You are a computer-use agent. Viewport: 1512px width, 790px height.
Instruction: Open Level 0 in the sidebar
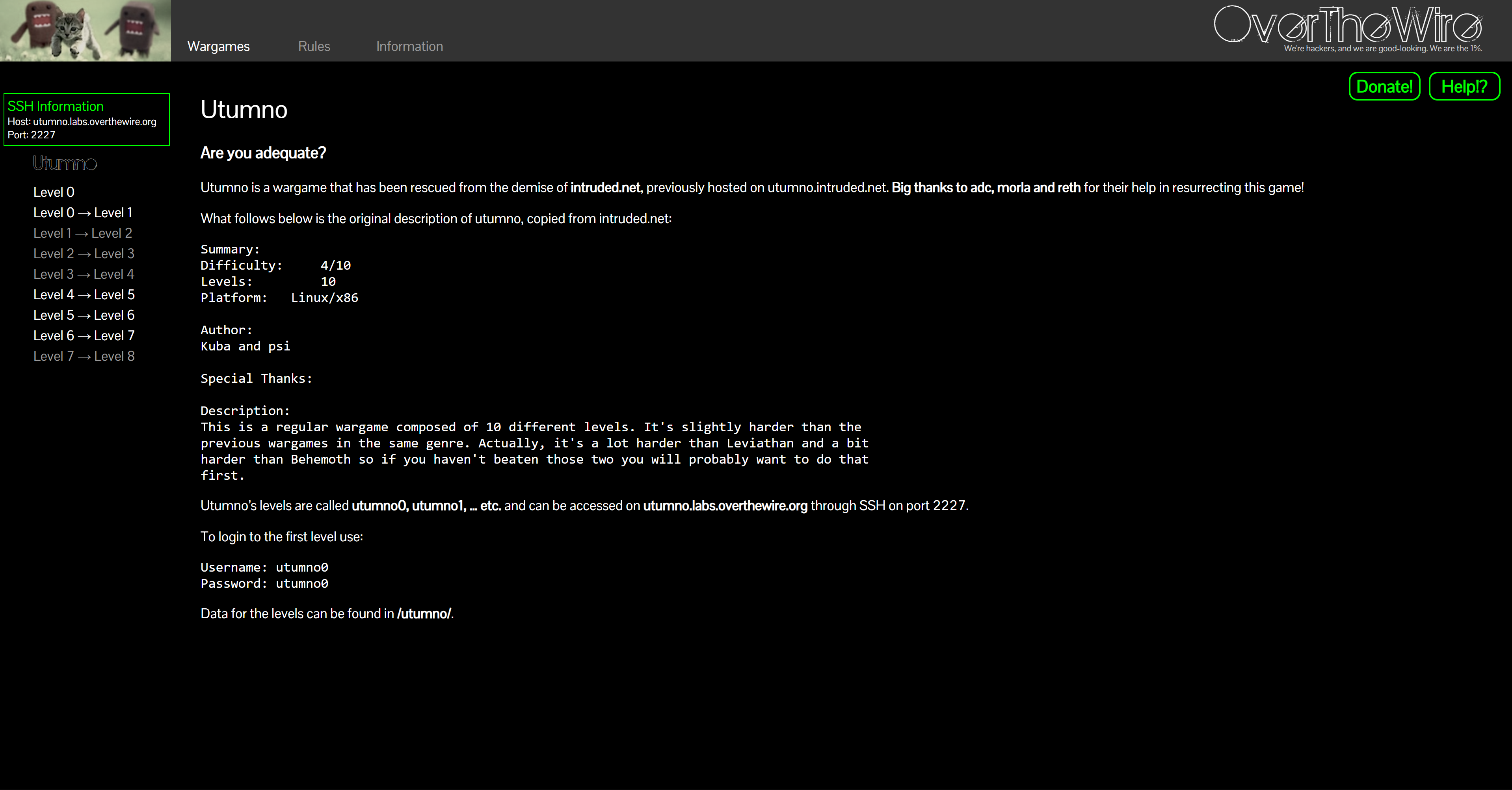54,192
